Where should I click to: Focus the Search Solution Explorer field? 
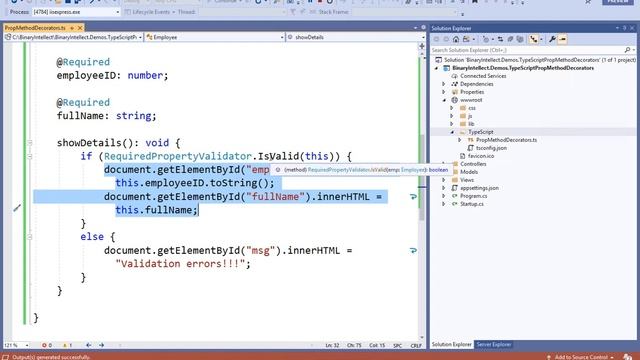pos(527,50)
